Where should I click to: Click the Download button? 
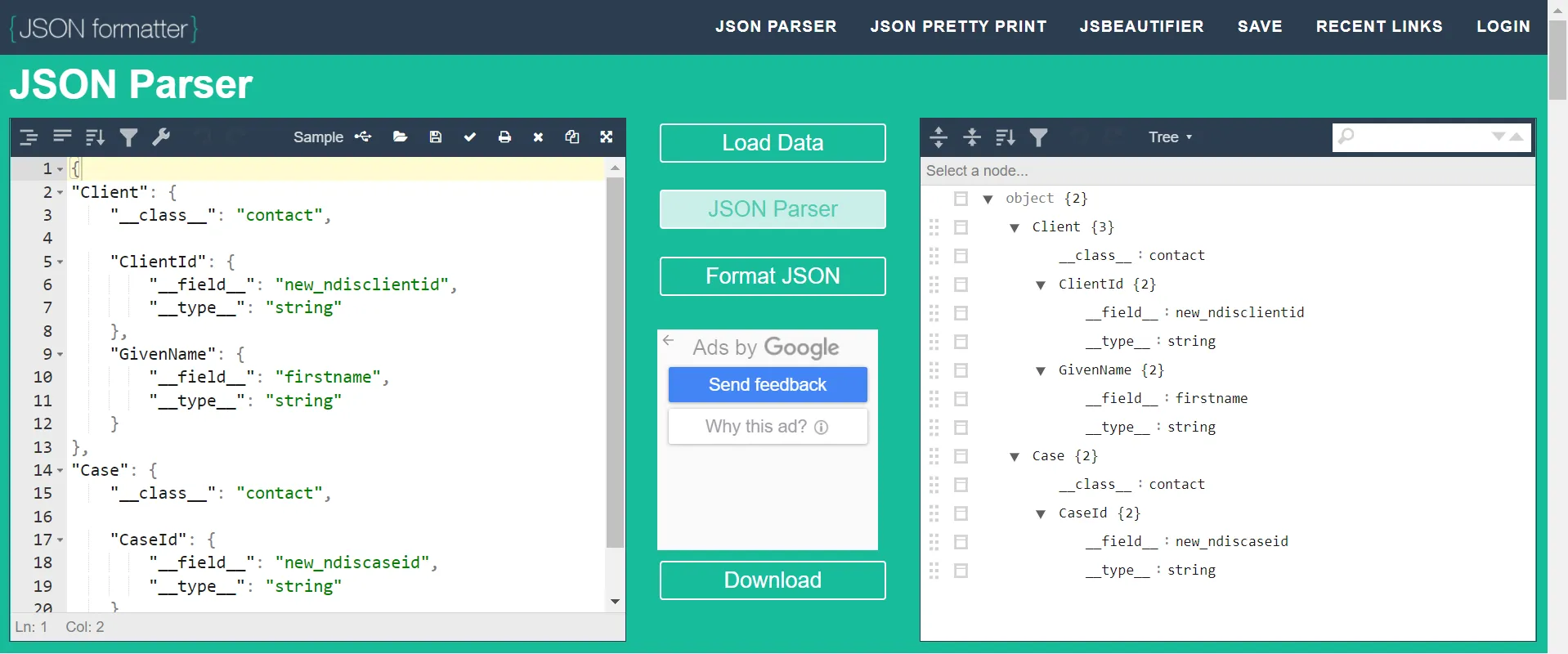coord(773,580)
